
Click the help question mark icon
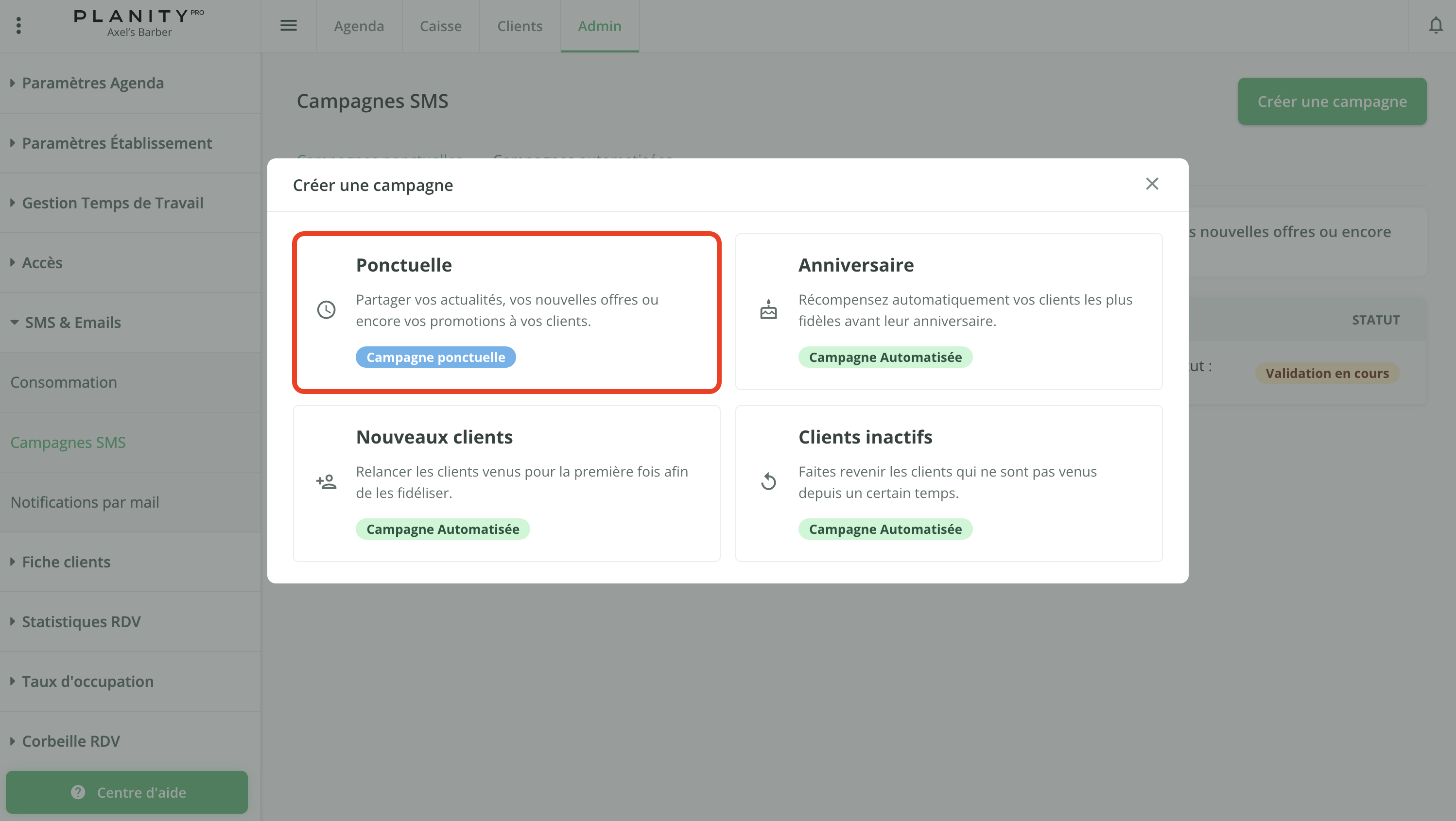(x=78, y=792)
